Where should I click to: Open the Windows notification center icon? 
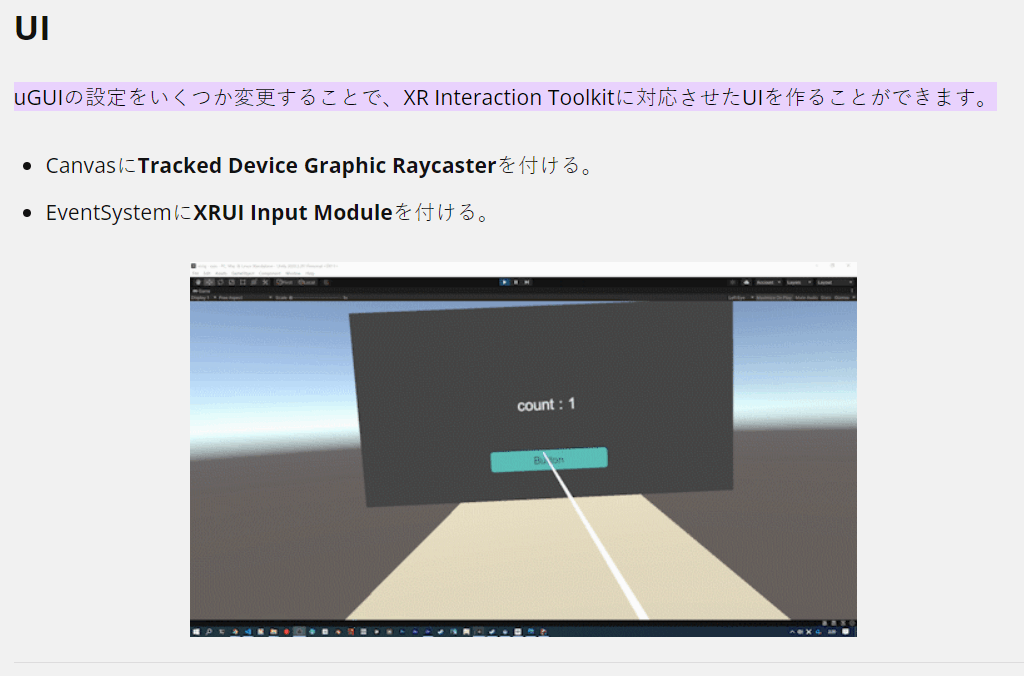pos(845,632)
